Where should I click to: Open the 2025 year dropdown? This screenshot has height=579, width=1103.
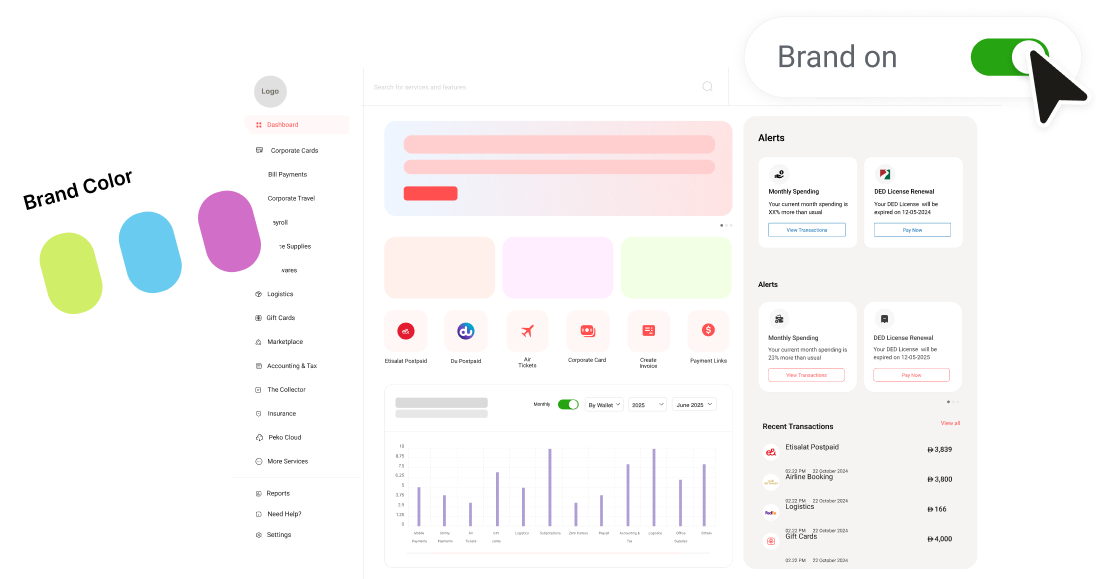click(647, 404)
